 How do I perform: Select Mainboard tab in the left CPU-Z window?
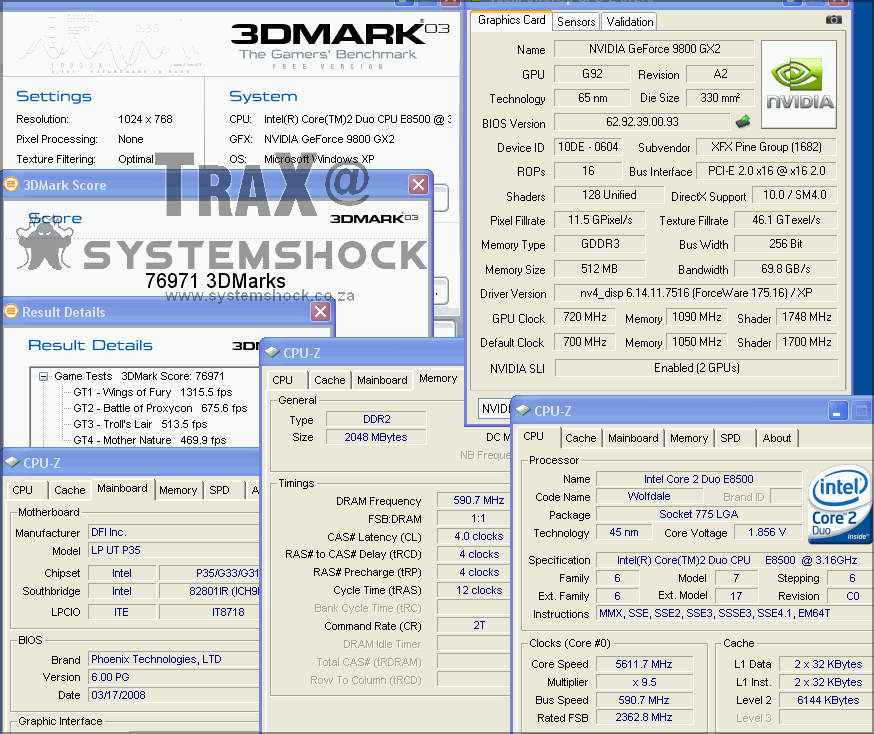122,488
